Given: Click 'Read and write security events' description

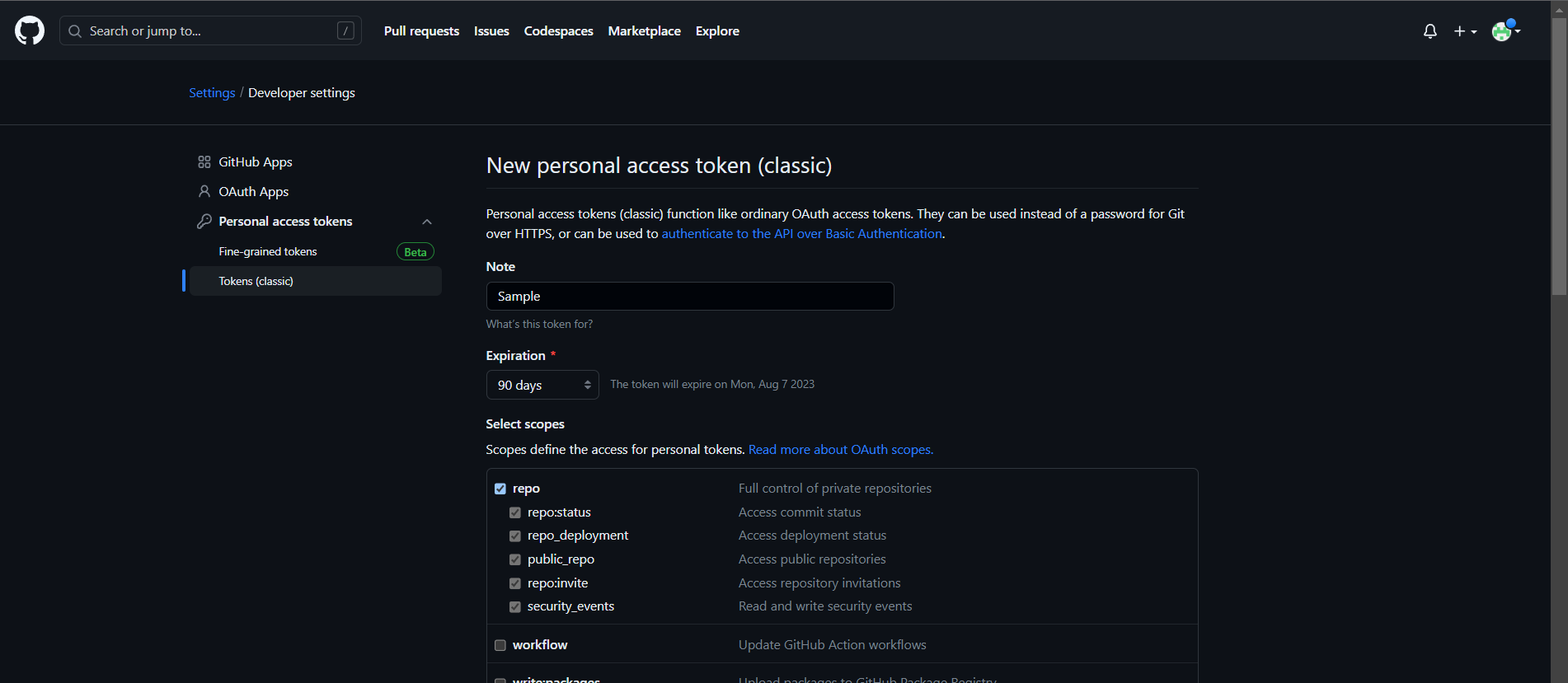Looking at the screenshot, I should (825, 606).
